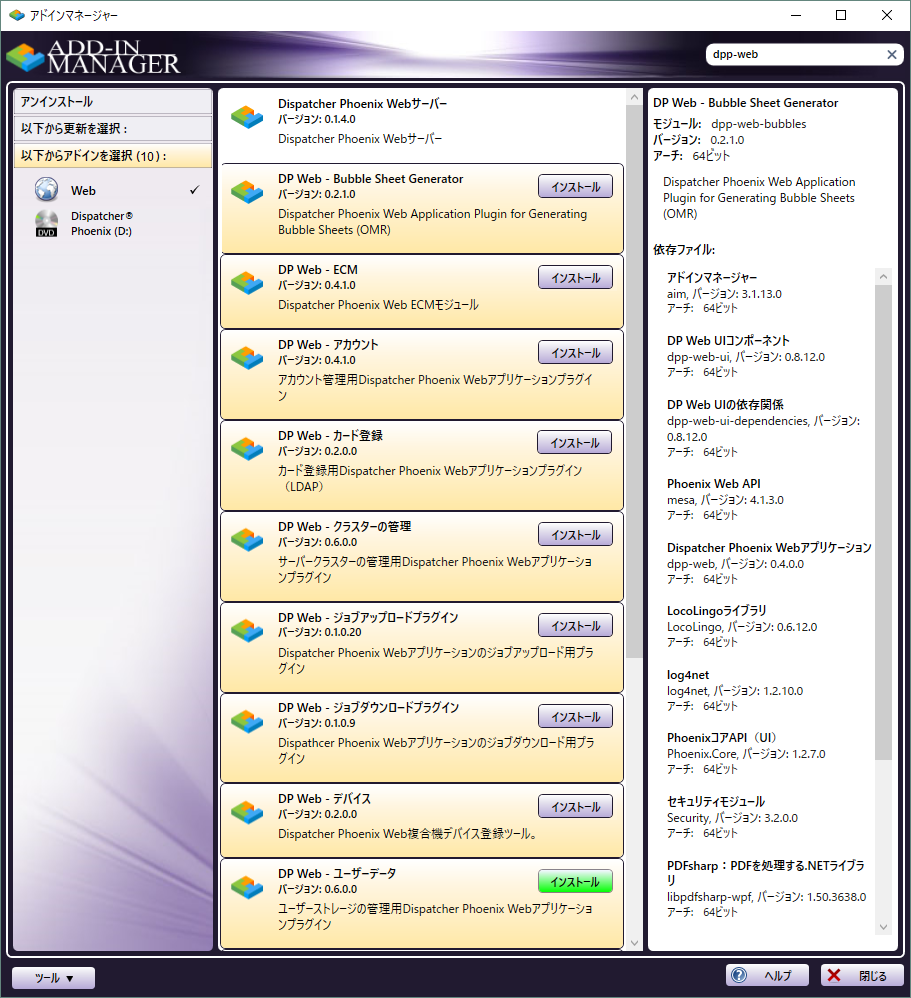Select the Web source entry
The image size is (911, 998).
point(117,190)
